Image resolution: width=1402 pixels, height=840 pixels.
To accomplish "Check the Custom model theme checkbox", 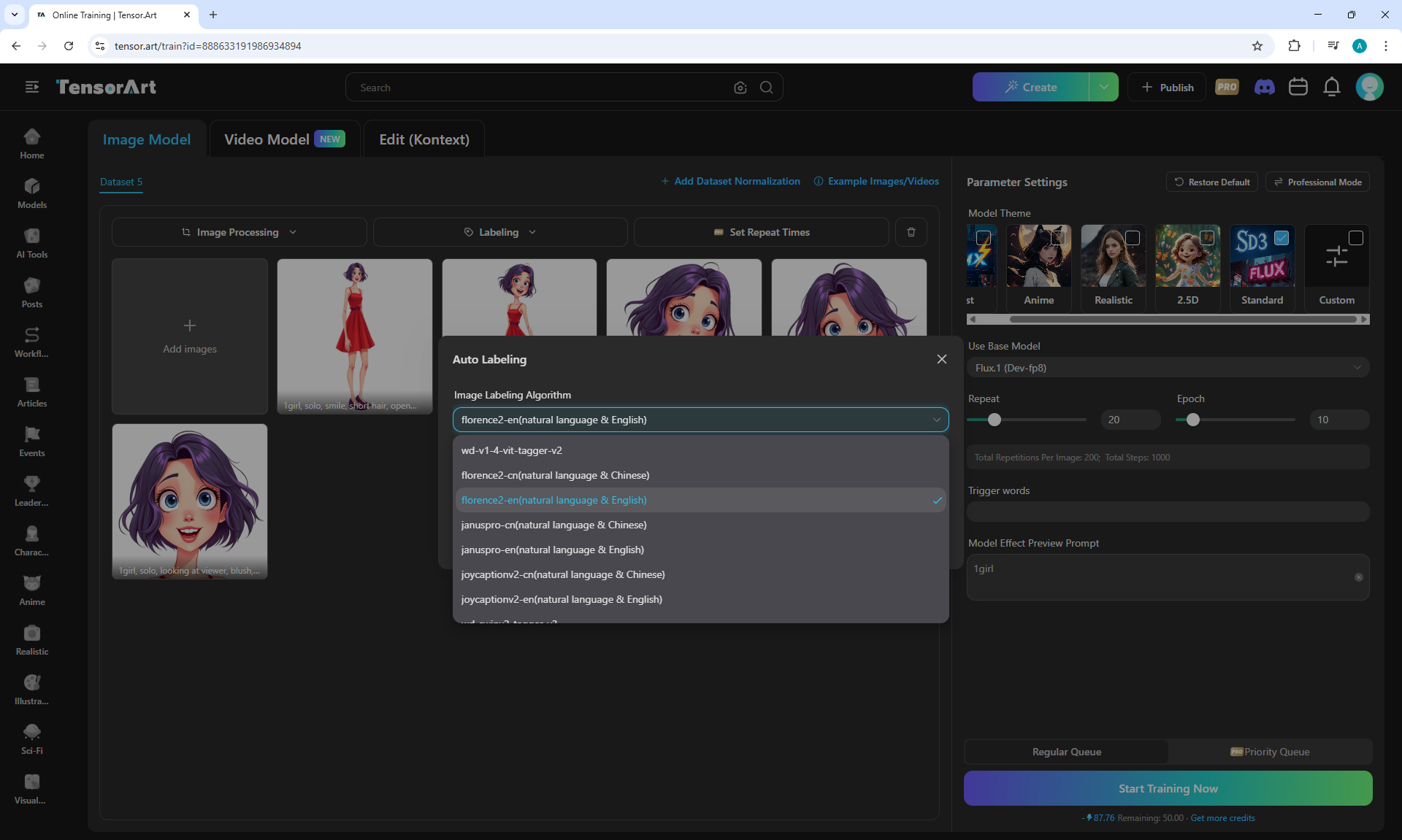I will coord(1355,238).
